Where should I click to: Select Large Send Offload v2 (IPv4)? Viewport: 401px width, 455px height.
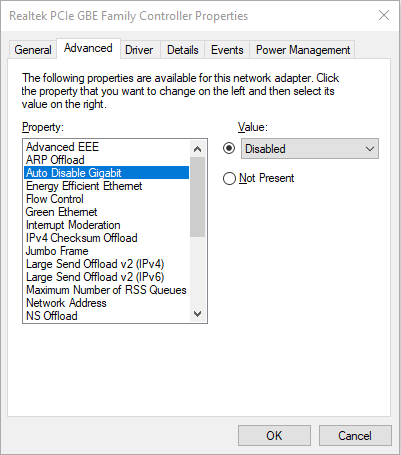click(107, 264)
